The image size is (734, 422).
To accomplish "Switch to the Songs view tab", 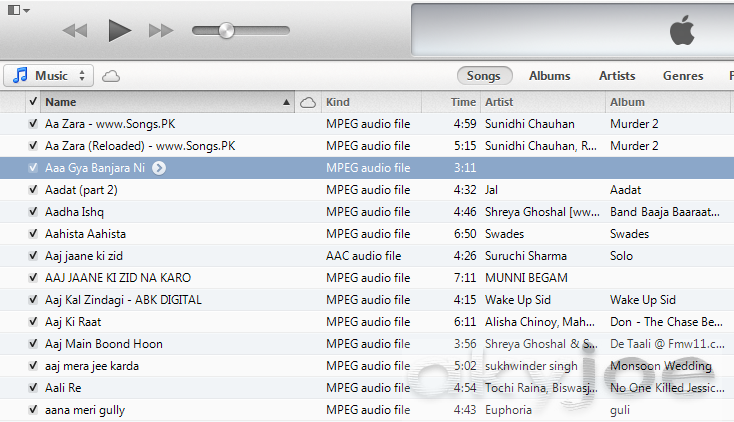I will coord(484,75).
